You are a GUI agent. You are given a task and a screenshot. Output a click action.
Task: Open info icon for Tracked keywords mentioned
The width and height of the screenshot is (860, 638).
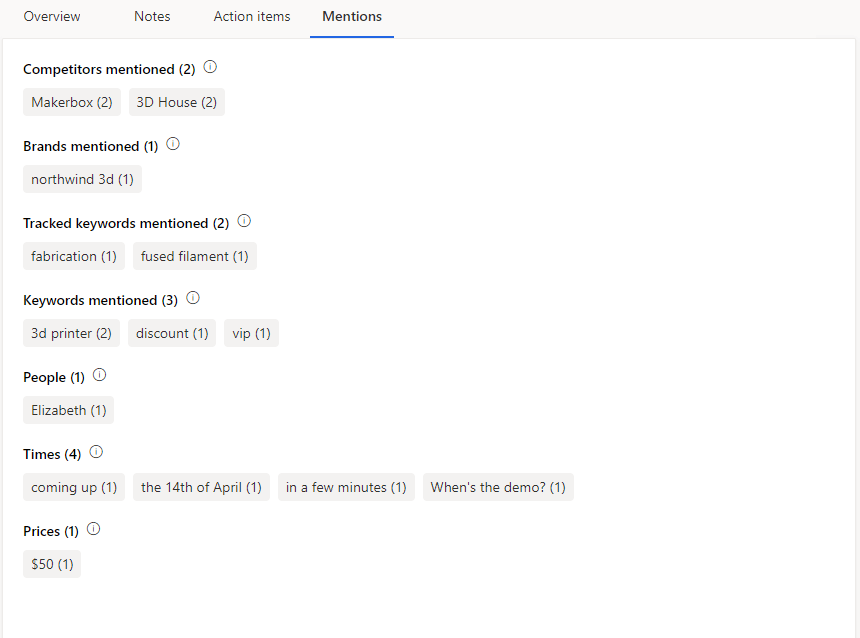click(243, 222)
